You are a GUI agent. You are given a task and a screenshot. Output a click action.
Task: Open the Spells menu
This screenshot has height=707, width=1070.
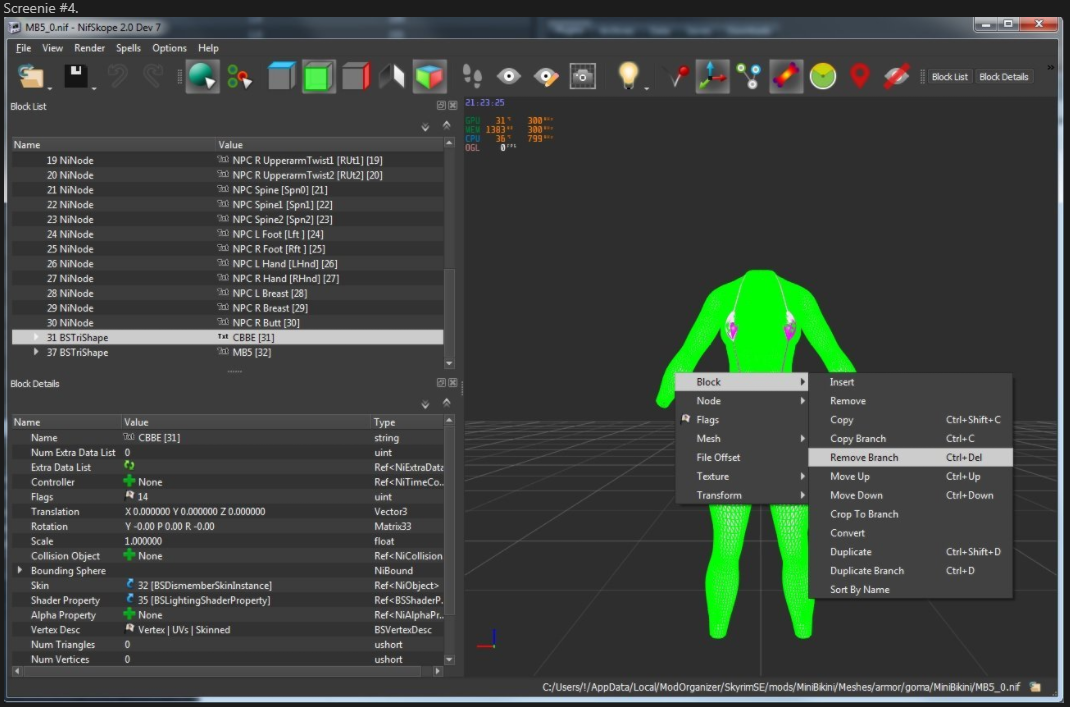(128, 48)
